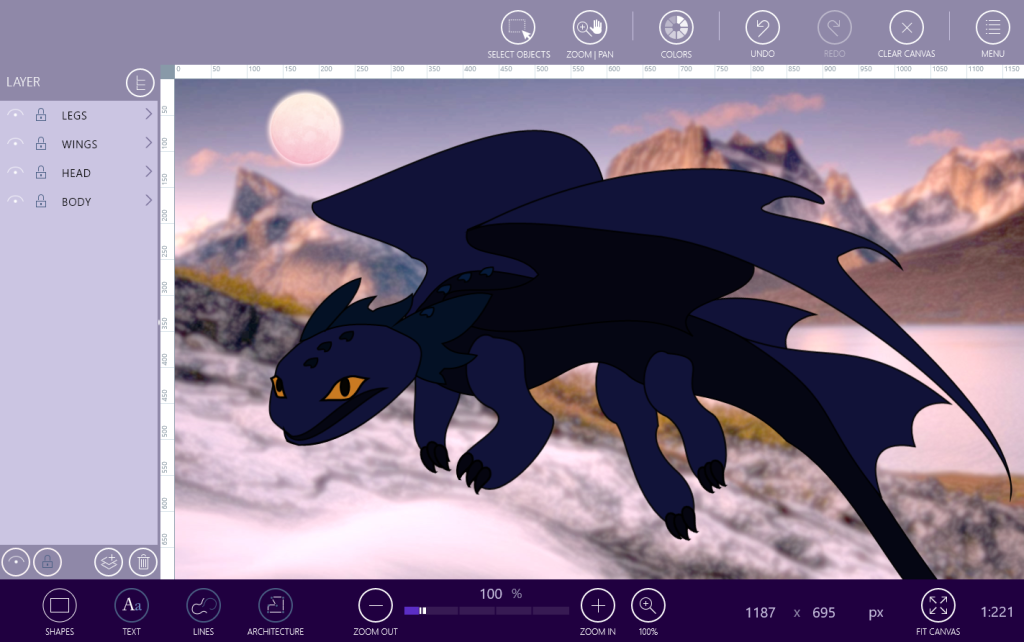Undo the last action
The width and height of the screenshot is (1024, 642).
[762, 28]
